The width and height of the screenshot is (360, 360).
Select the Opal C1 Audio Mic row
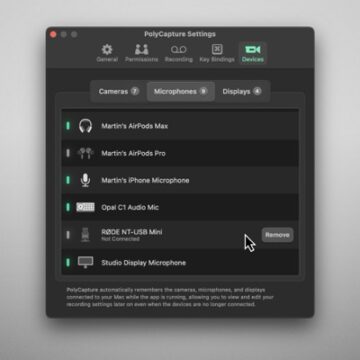pyautogui.click(x=180, y=207)
